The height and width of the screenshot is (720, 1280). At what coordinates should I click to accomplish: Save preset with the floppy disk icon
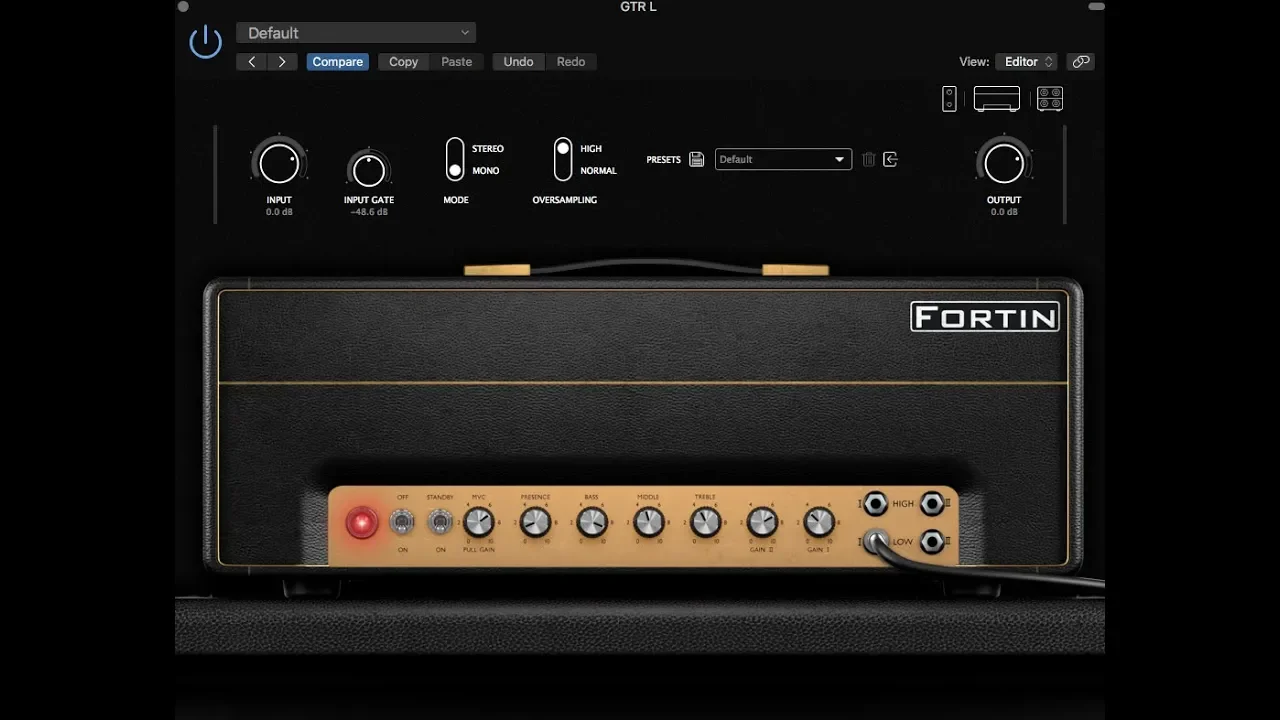click(x=697, y=159)
